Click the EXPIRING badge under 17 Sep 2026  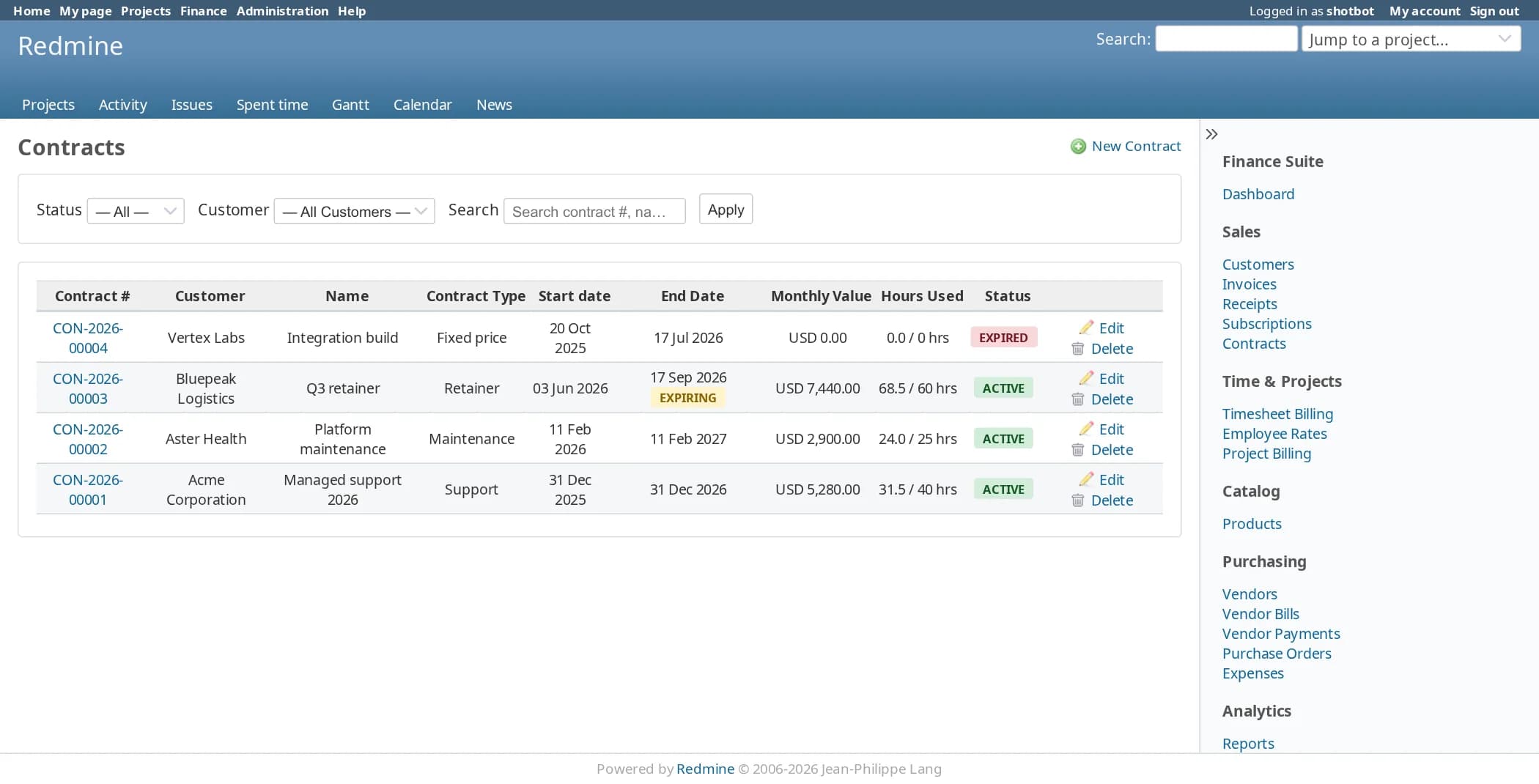tap(687, 398)
